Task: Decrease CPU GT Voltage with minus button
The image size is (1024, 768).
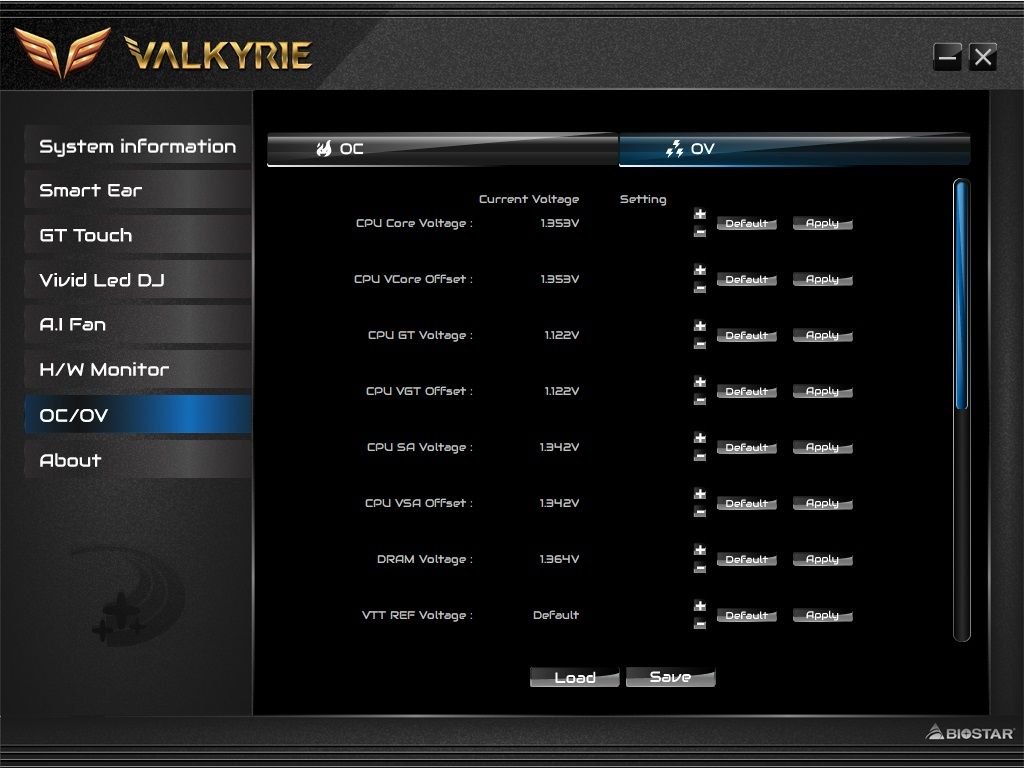Action: click(699, 344)
